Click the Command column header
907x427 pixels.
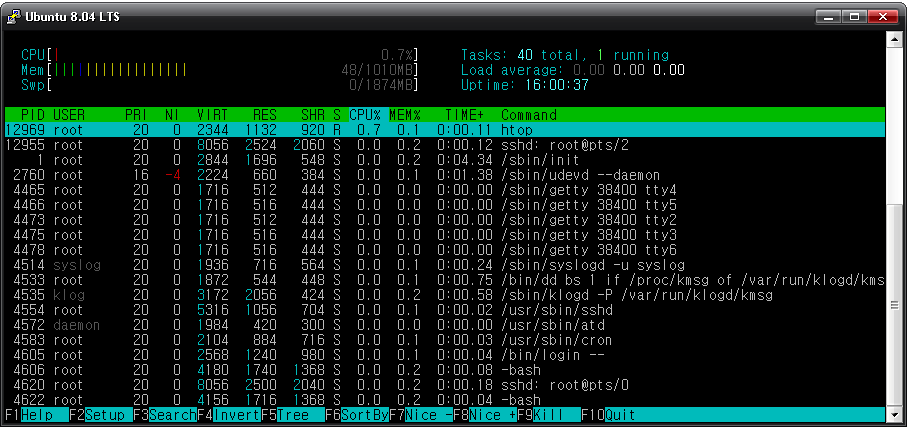coord(529,115)
